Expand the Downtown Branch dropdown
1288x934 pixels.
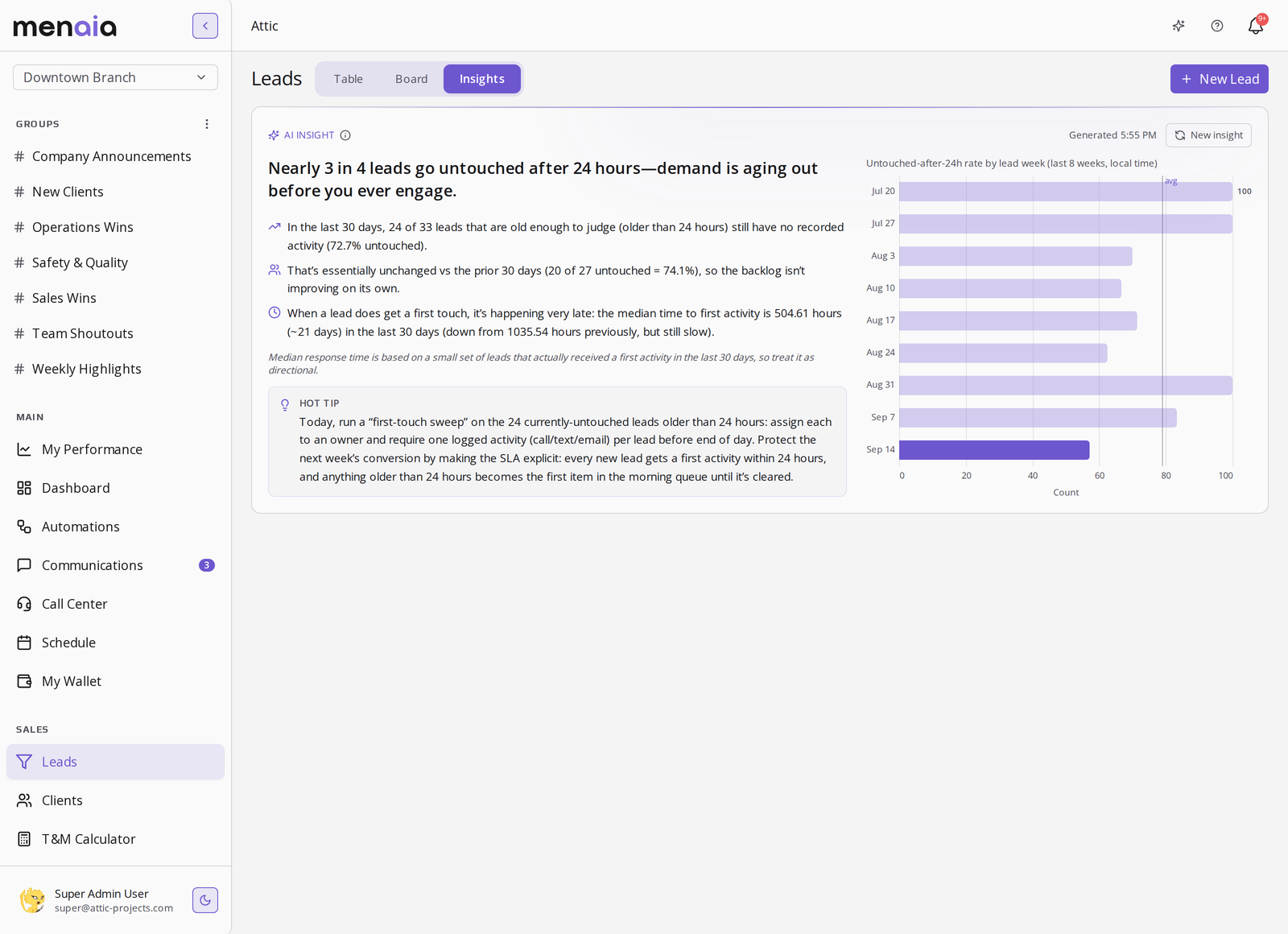pos(115,77)
